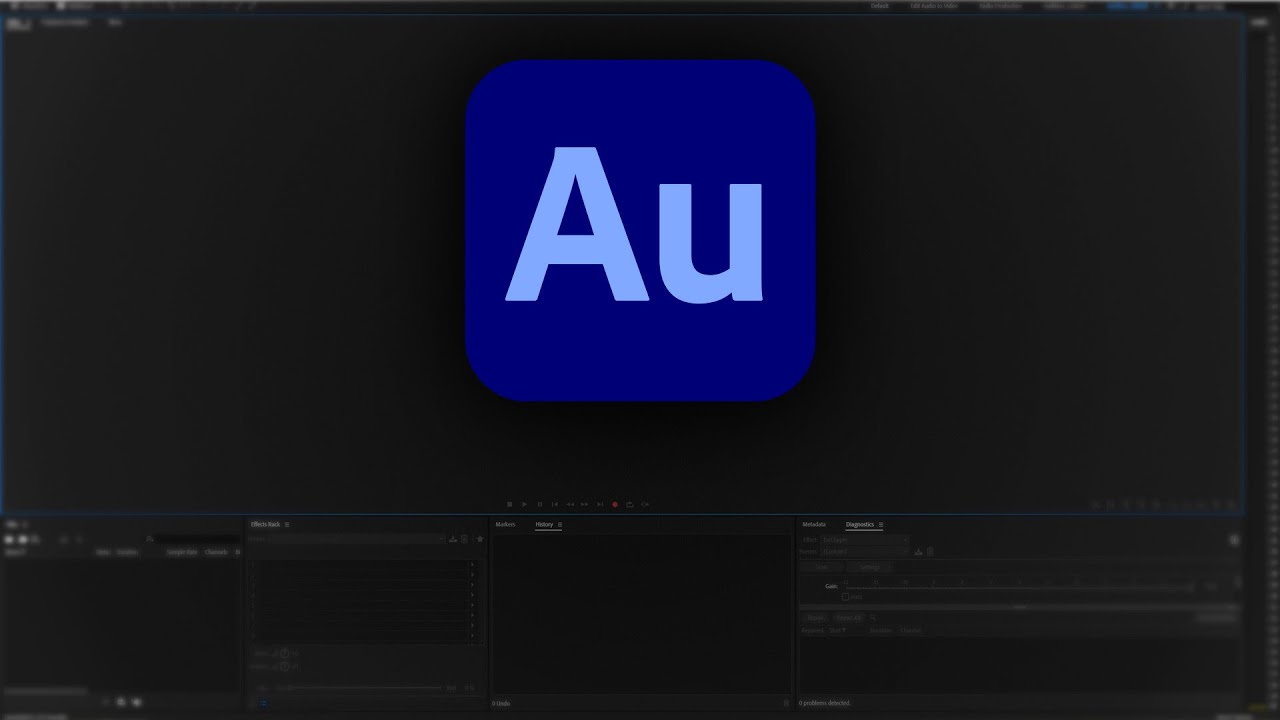Viewport: 1280px width, 720px height.
Task: Switch to the Metadata tab
Action: [x=814, y=524]
